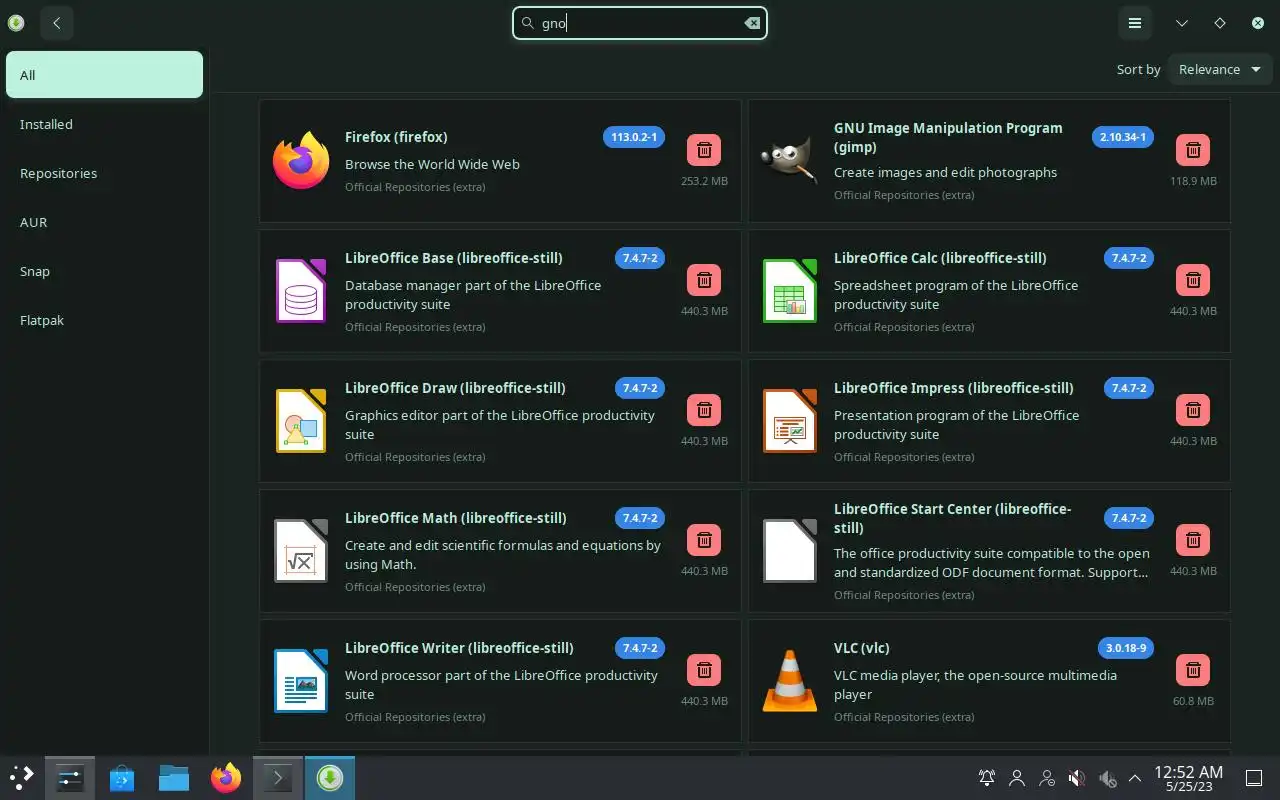Remove Firefox using its trash button

click(704, 150)
